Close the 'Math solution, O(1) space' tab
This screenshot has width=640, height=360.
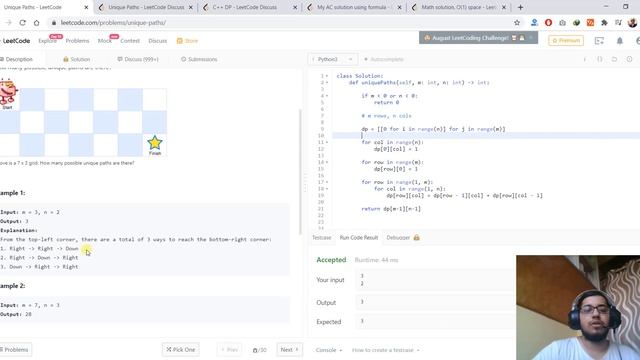click(x=504, y=7)
